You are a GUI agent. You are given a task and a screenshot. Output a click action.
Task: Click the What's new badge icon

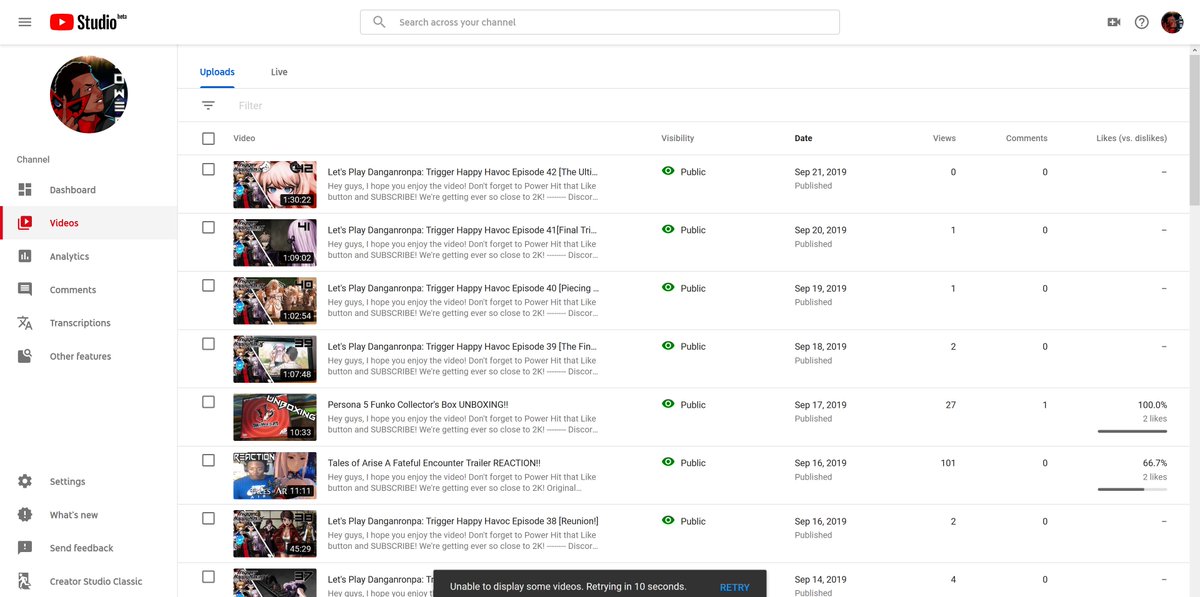pos(25,515)
